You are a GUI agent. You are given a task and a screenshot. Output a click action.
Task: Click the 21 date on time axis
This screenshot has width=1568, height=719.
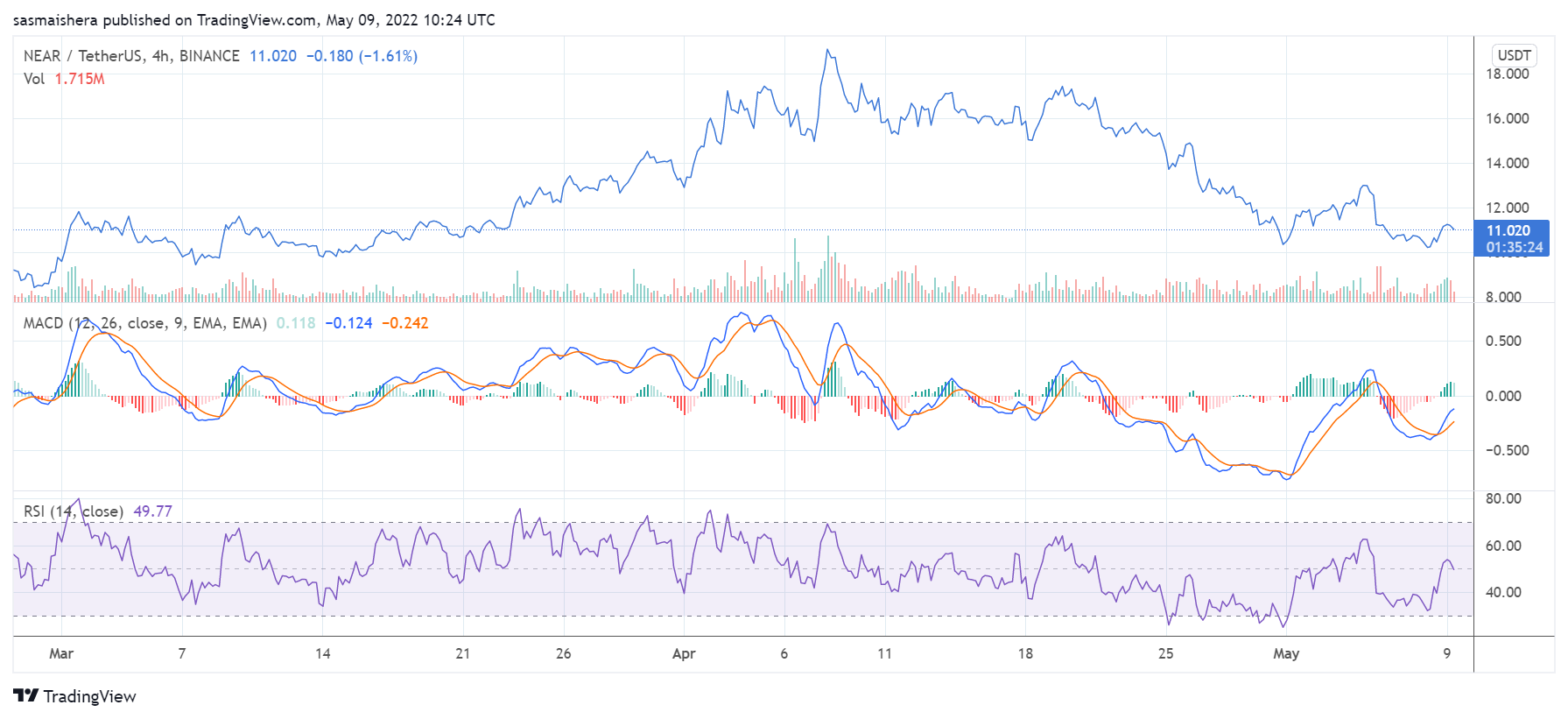click(463, 653)
